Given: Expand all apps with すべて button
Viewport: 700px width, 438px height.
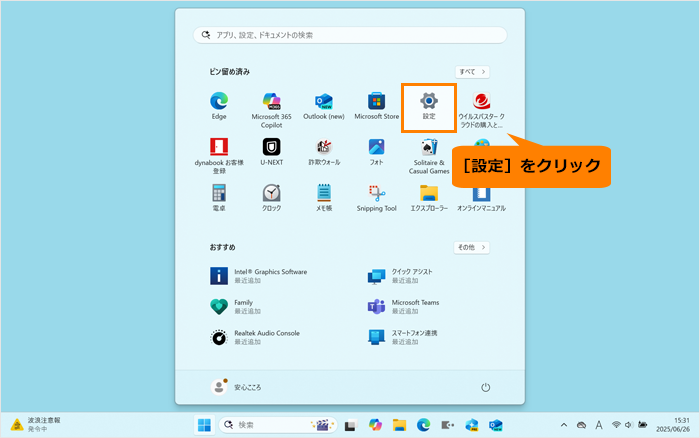Looking at the screenshot, I should pos(472,72).
